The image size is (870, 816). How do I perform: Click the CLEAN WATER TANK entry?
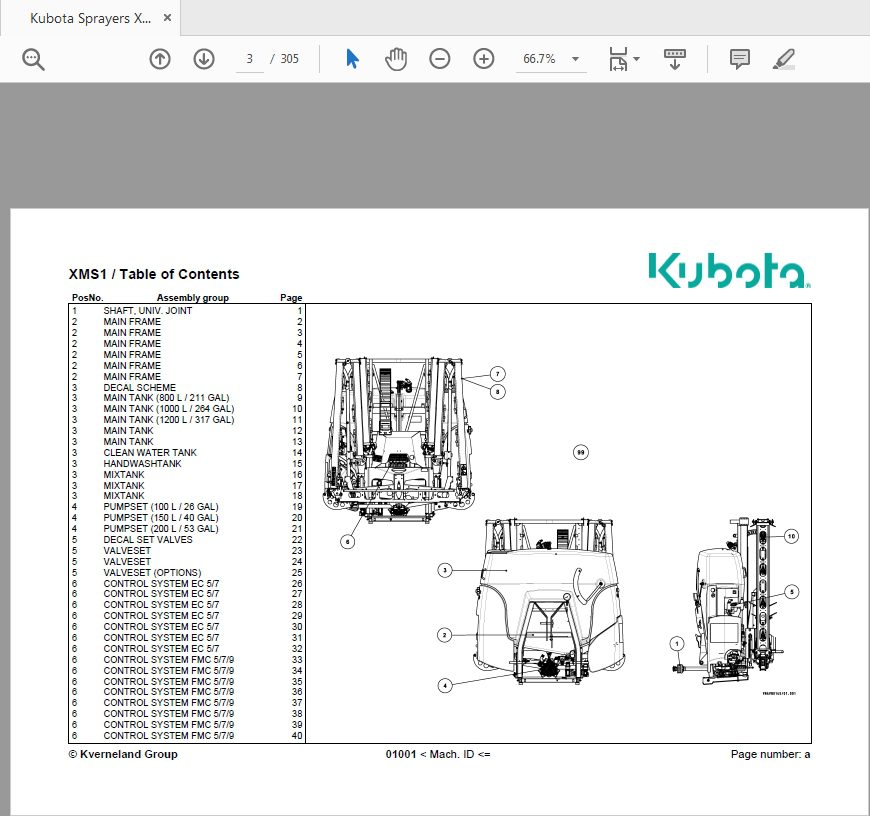150,453
